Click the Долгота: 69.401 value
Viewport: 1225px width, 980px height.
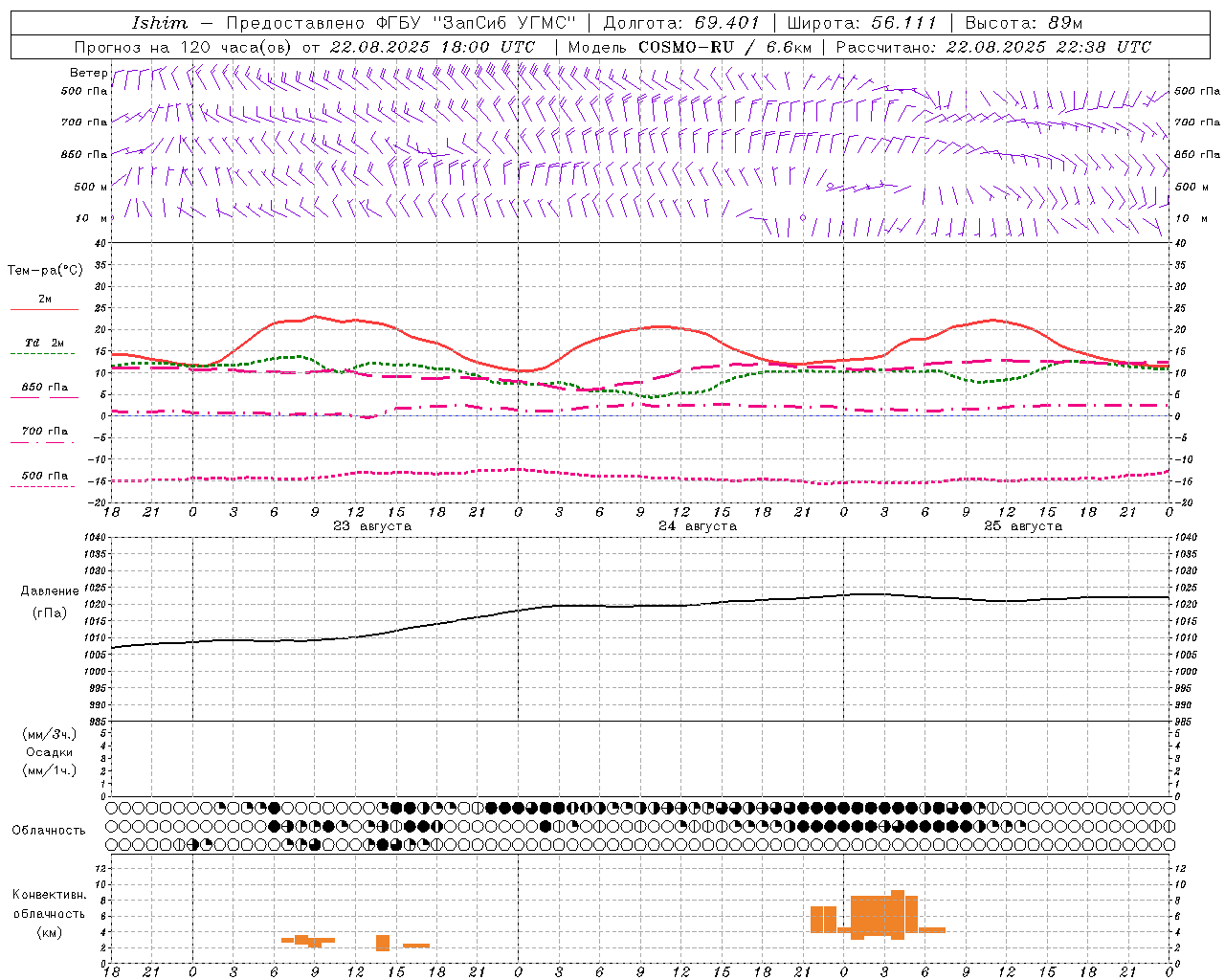[681, 22]
